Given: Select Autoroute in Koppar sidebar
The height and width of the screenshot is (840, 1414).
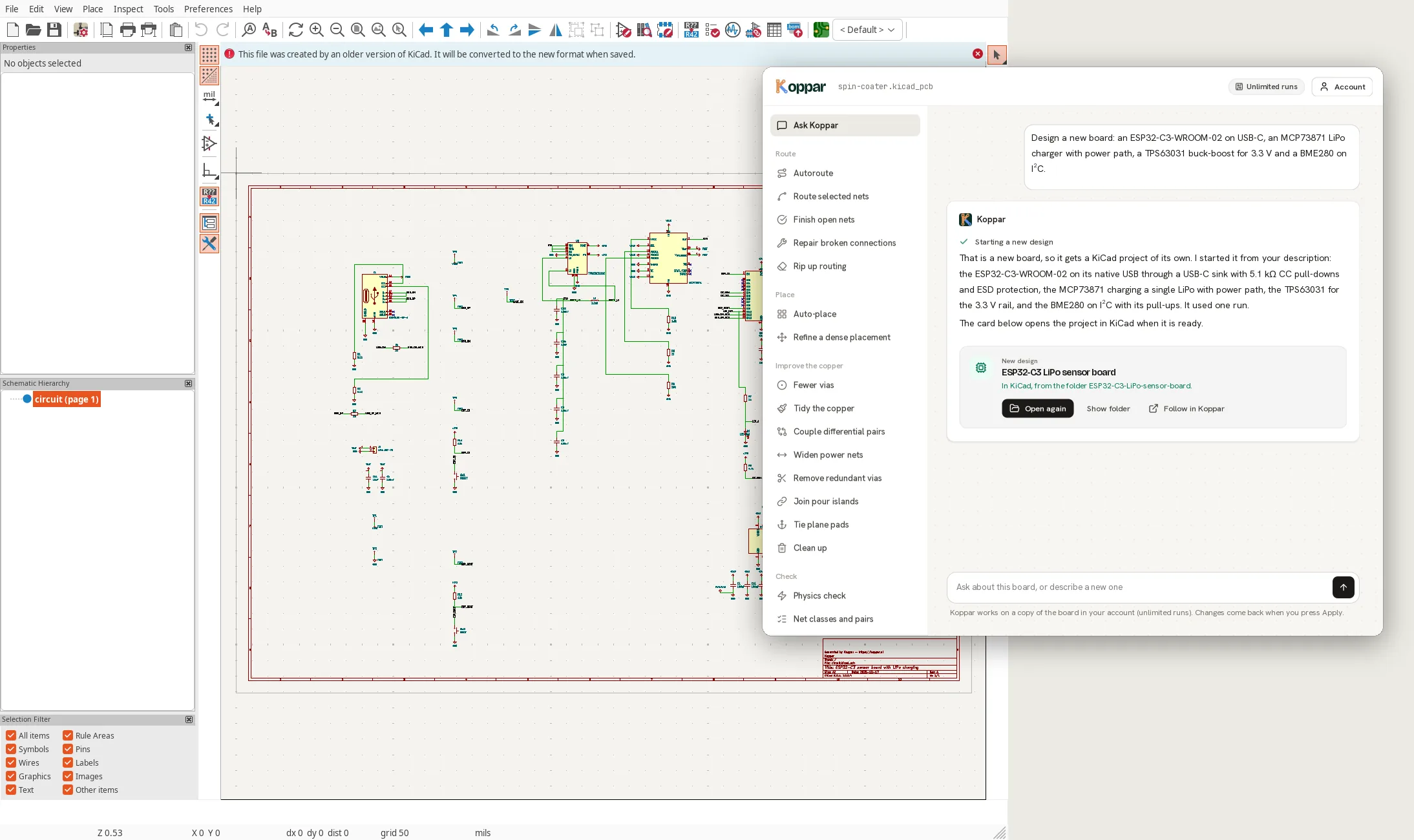Looking at the screenshot, I should (845, 173).
